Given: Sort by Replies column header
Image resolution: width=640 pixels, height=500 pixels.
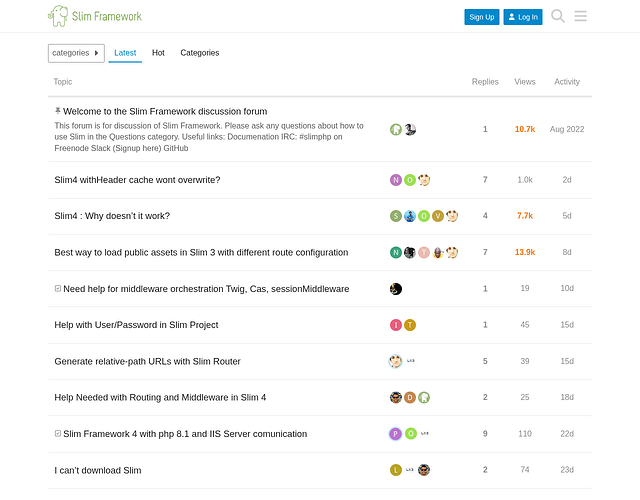Looking at the screenshot, I should [x=485, y=82].
